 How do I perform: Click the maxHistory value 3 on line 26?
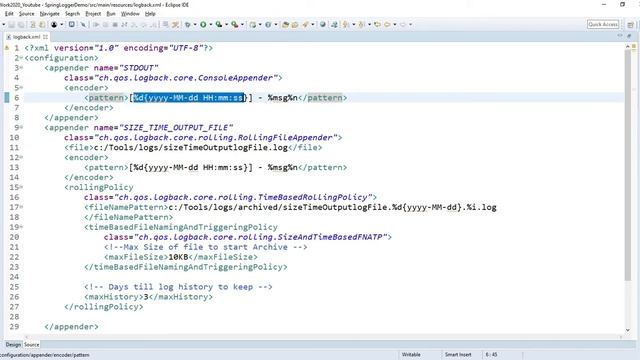coord(146,297)
